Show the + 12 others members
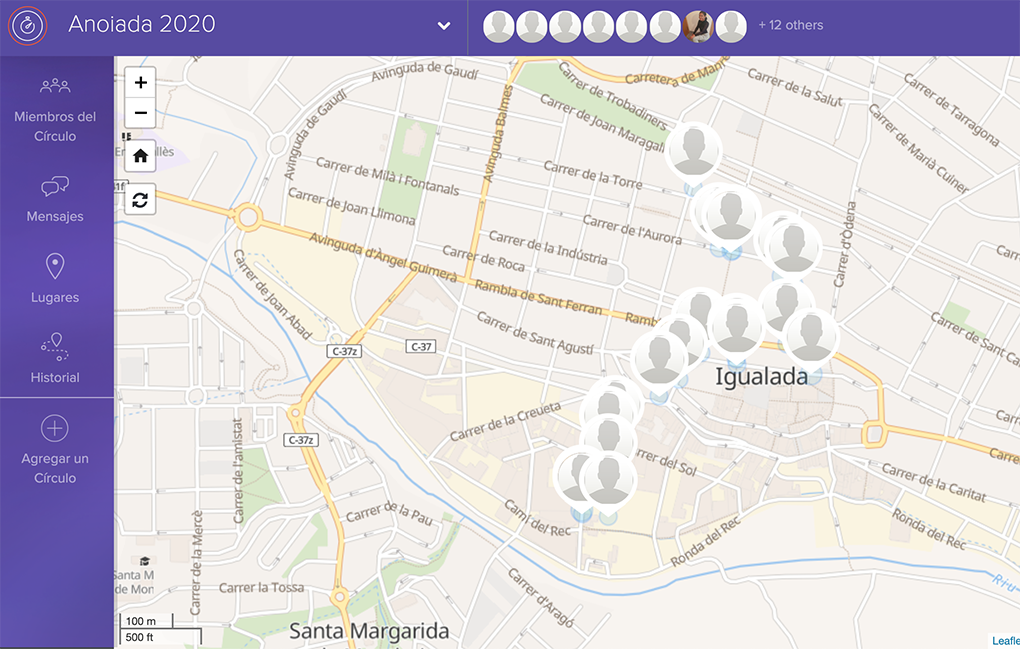The image size is (1020, 649). (790, 26)
